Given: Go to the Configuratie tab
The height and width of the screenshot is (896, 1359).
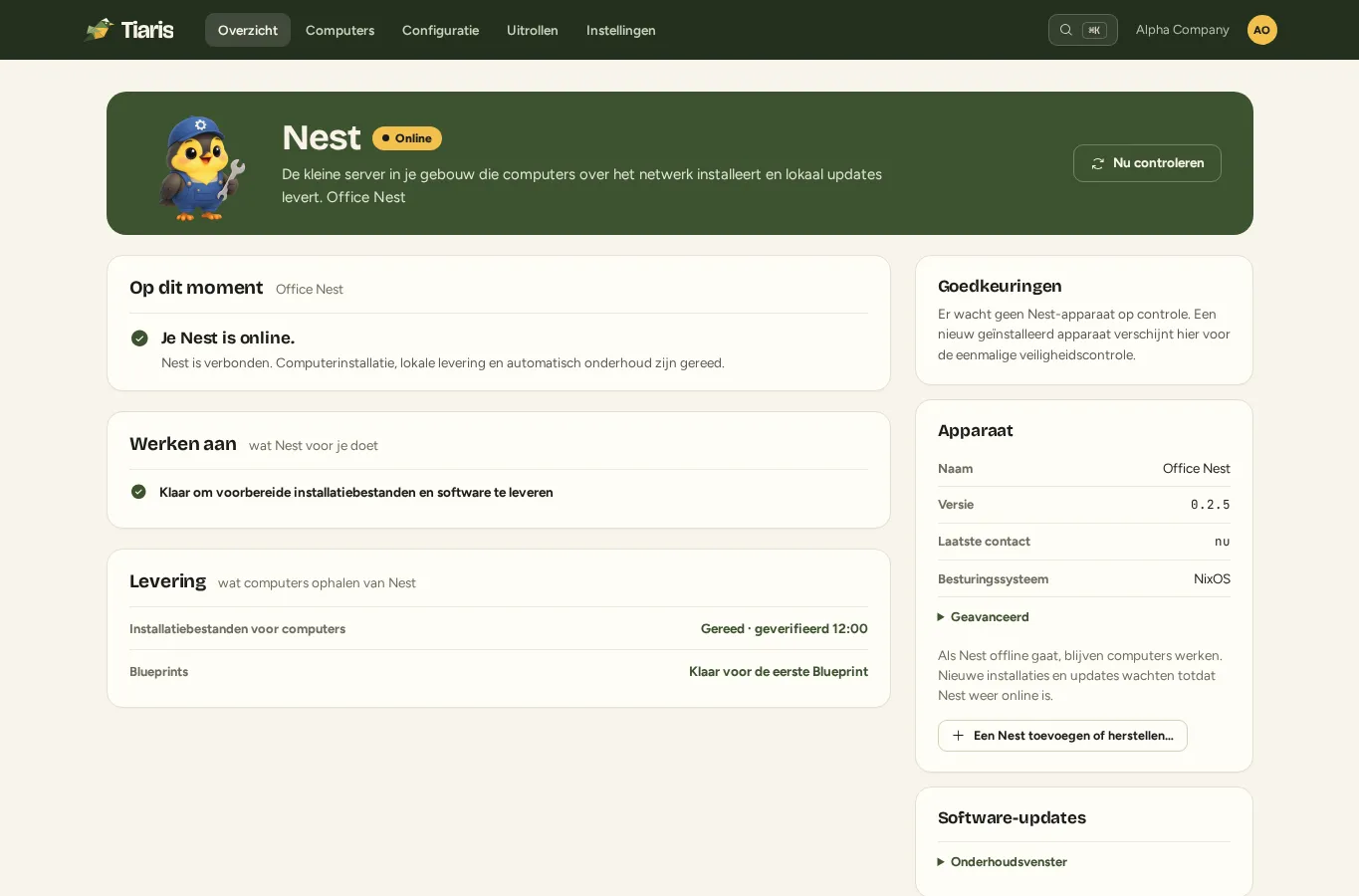Looking at the screenshot, I should tap(441, 30).
